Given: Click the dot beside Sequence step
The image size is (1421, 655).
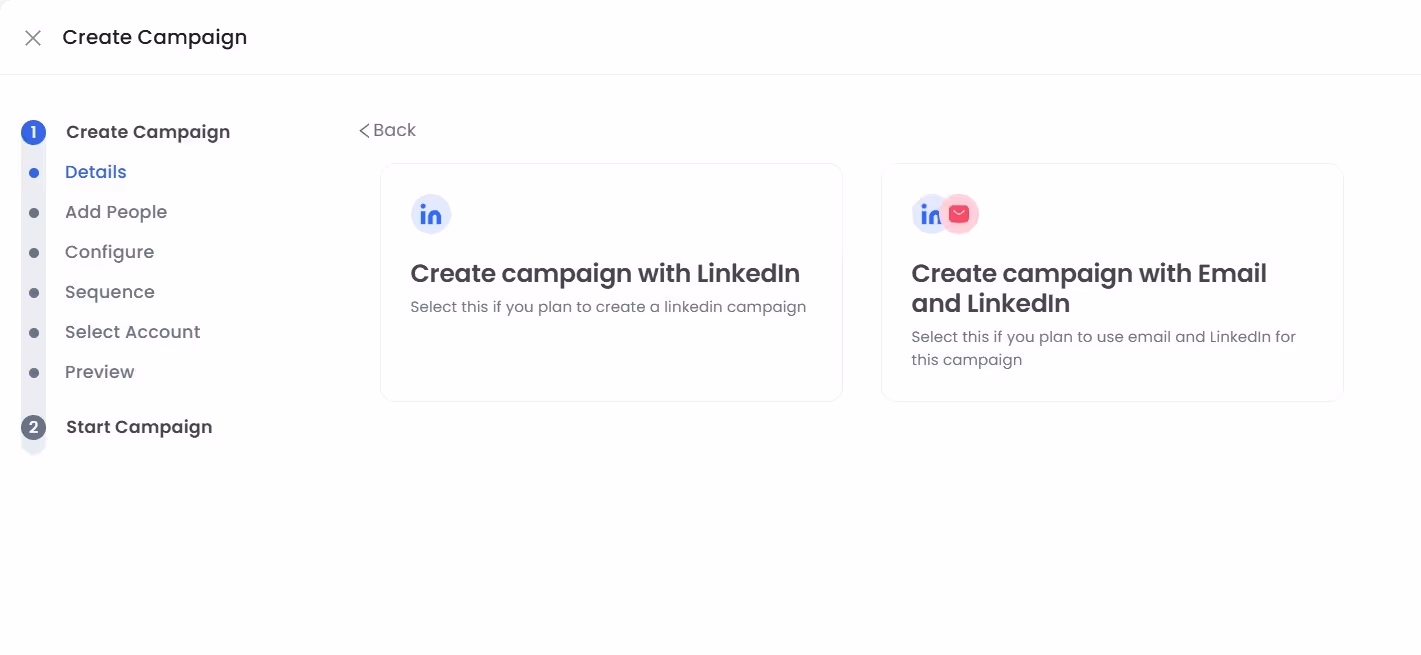Looking at the screenshot, I should point(33,292).
